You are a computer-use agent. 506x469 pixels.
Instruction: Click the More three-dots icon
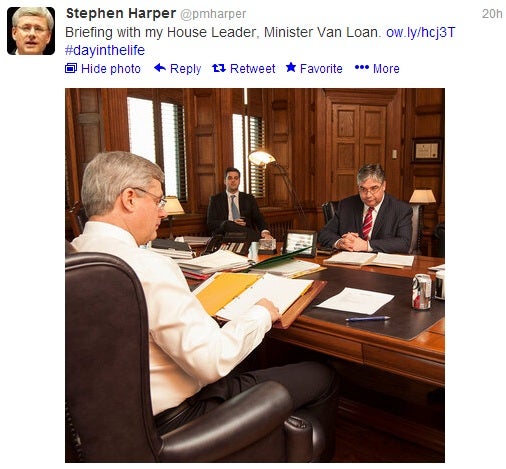click(x=362, y=68)
